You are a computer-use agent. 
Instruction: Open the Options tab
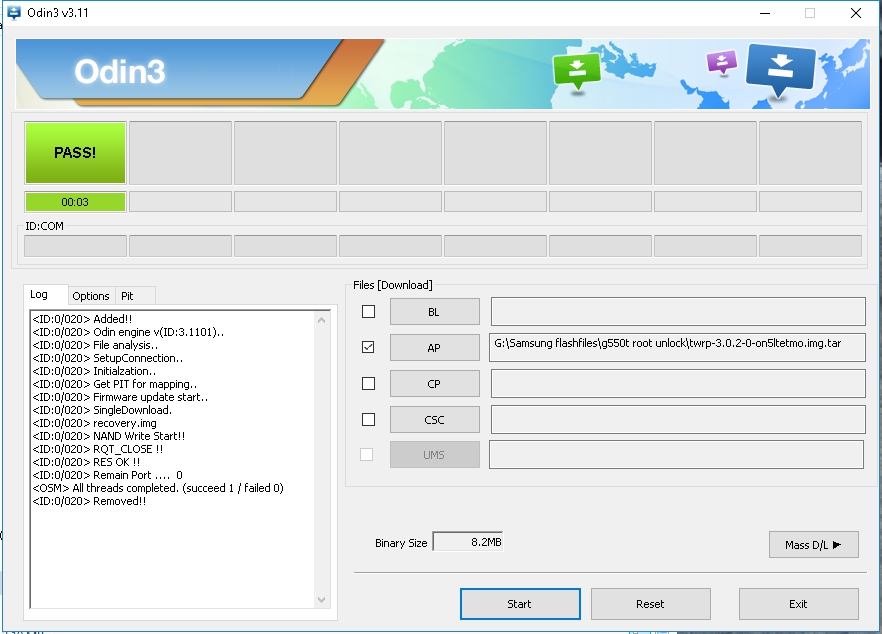click(x=91, y=296)
